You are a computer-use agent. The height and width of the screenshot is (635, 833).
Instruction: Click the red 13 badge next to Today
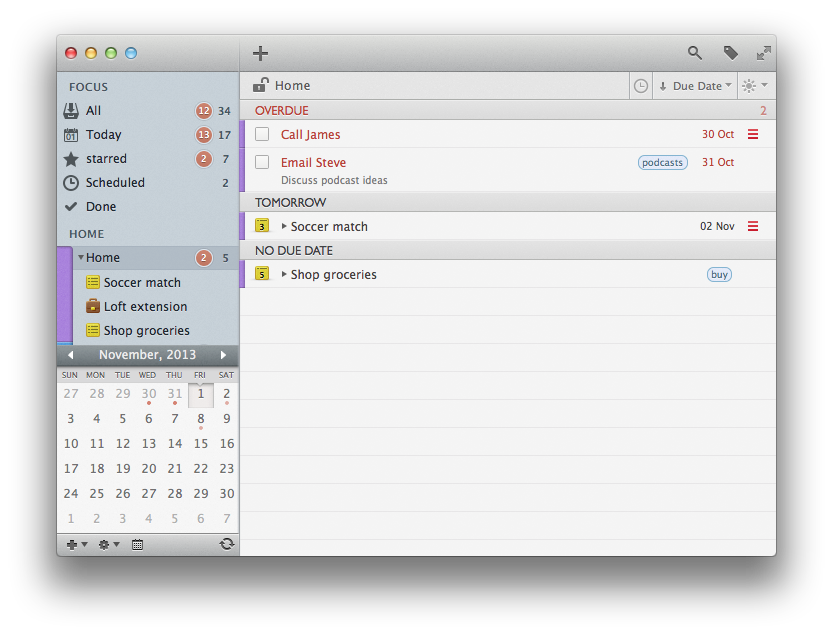203,135
